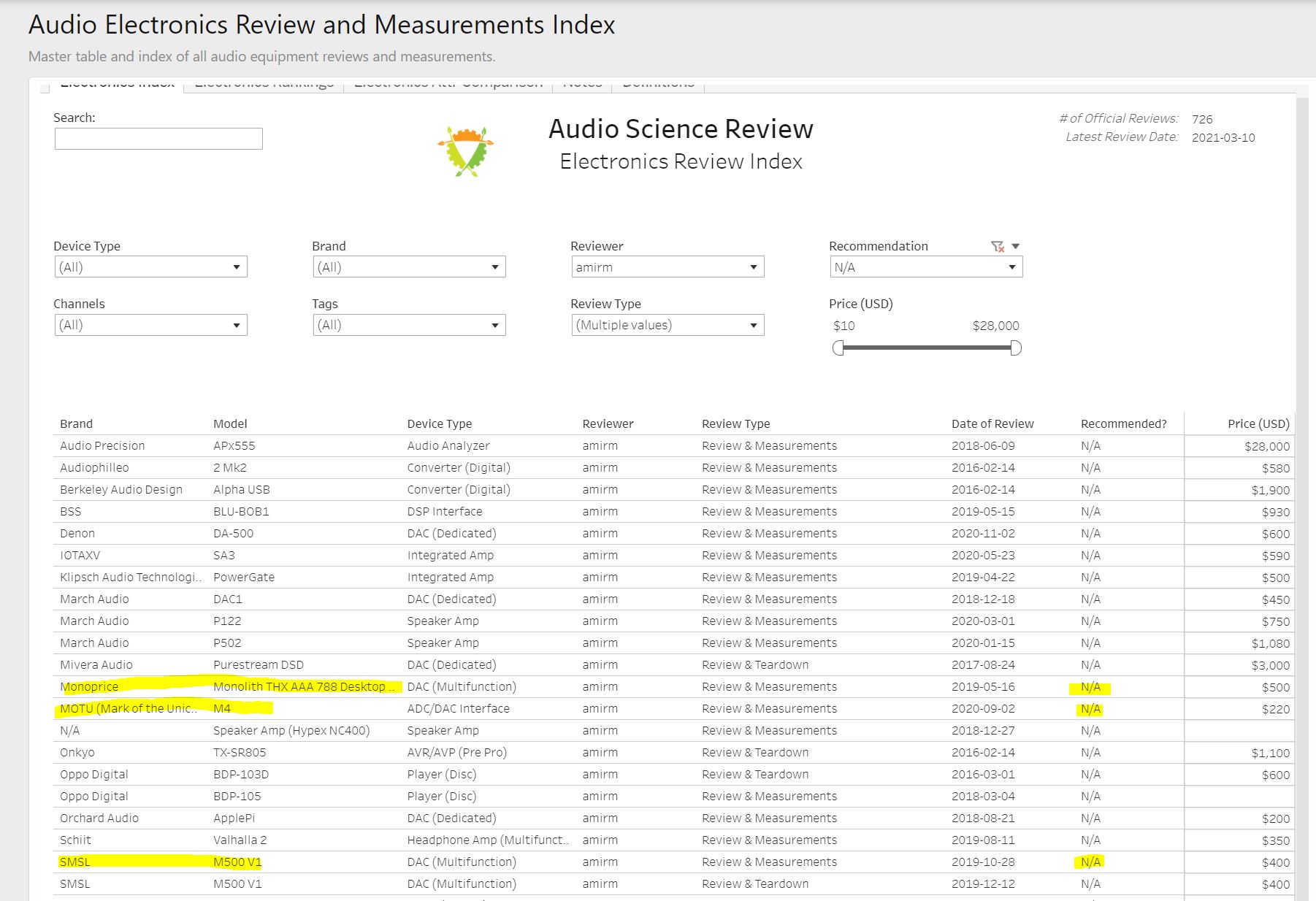This screenshot has height=901, width=1316.
Task: Open the Brand filter dropdown
Action: click(409, 267)
